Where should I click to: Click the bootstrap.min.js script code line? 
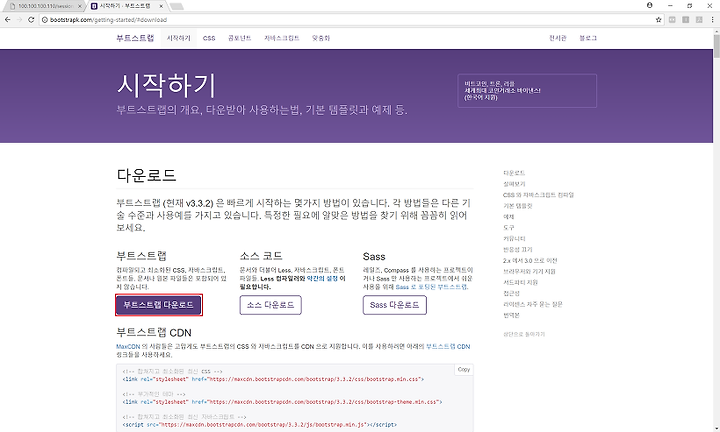(x=259, y=425)
